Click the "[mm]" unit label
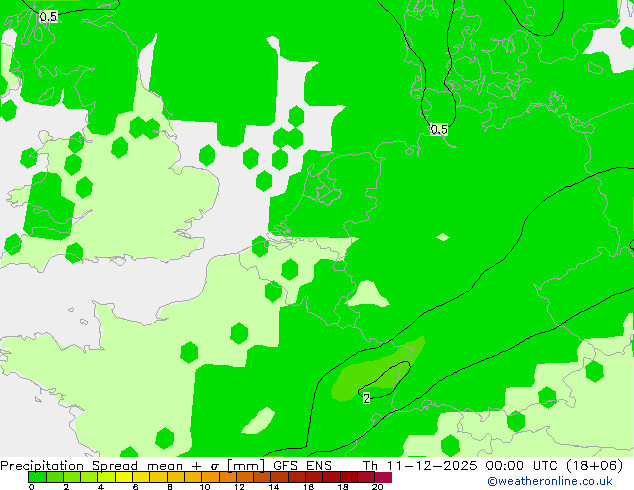This screenshot has height=490, width=634. click(x=247, y=466)
